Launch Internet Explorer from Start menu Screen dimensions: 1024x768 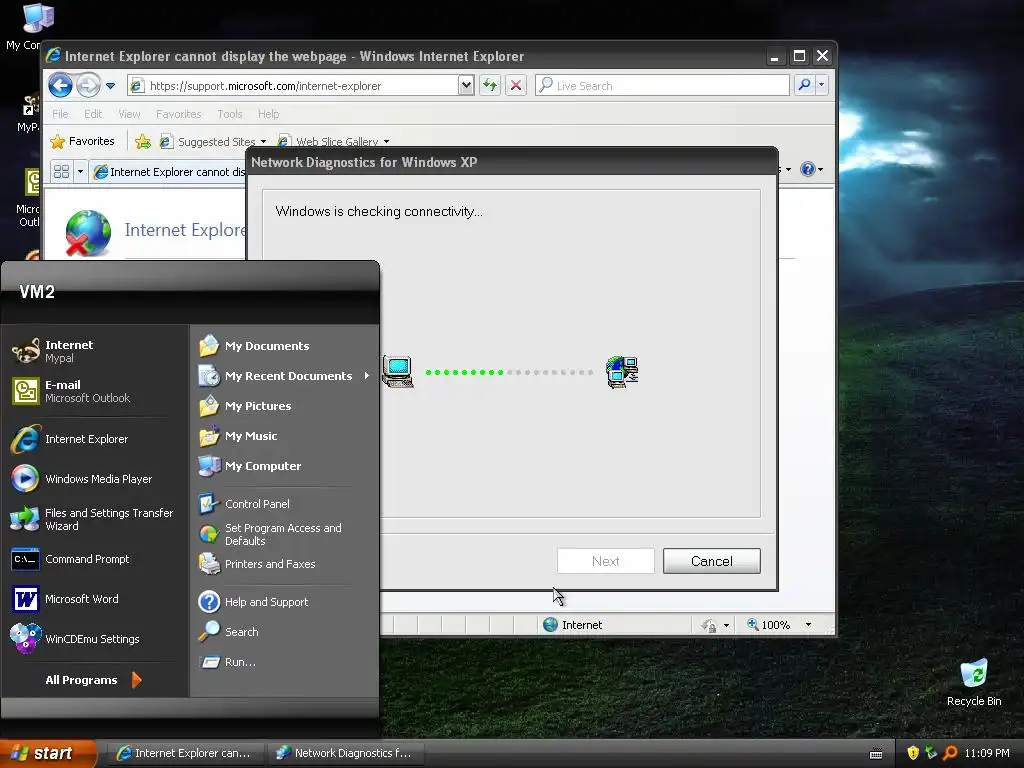95,439
